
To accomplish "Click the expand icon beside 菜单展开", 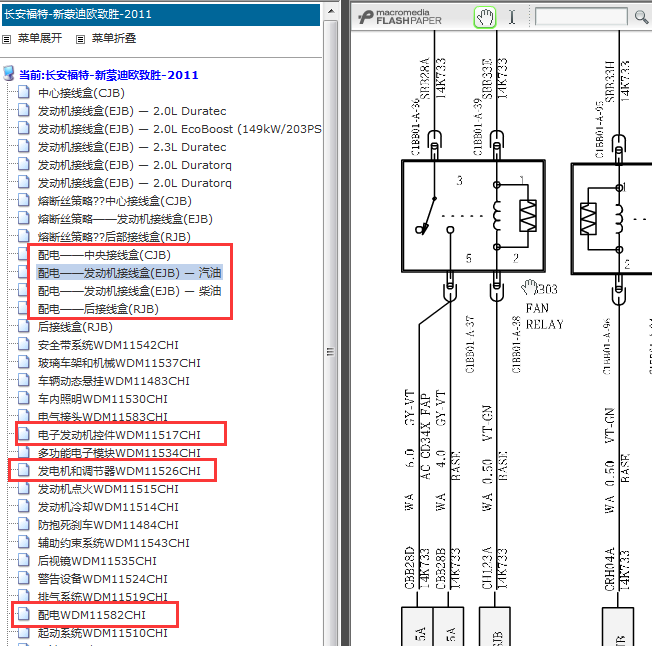I will coord(7,39).
